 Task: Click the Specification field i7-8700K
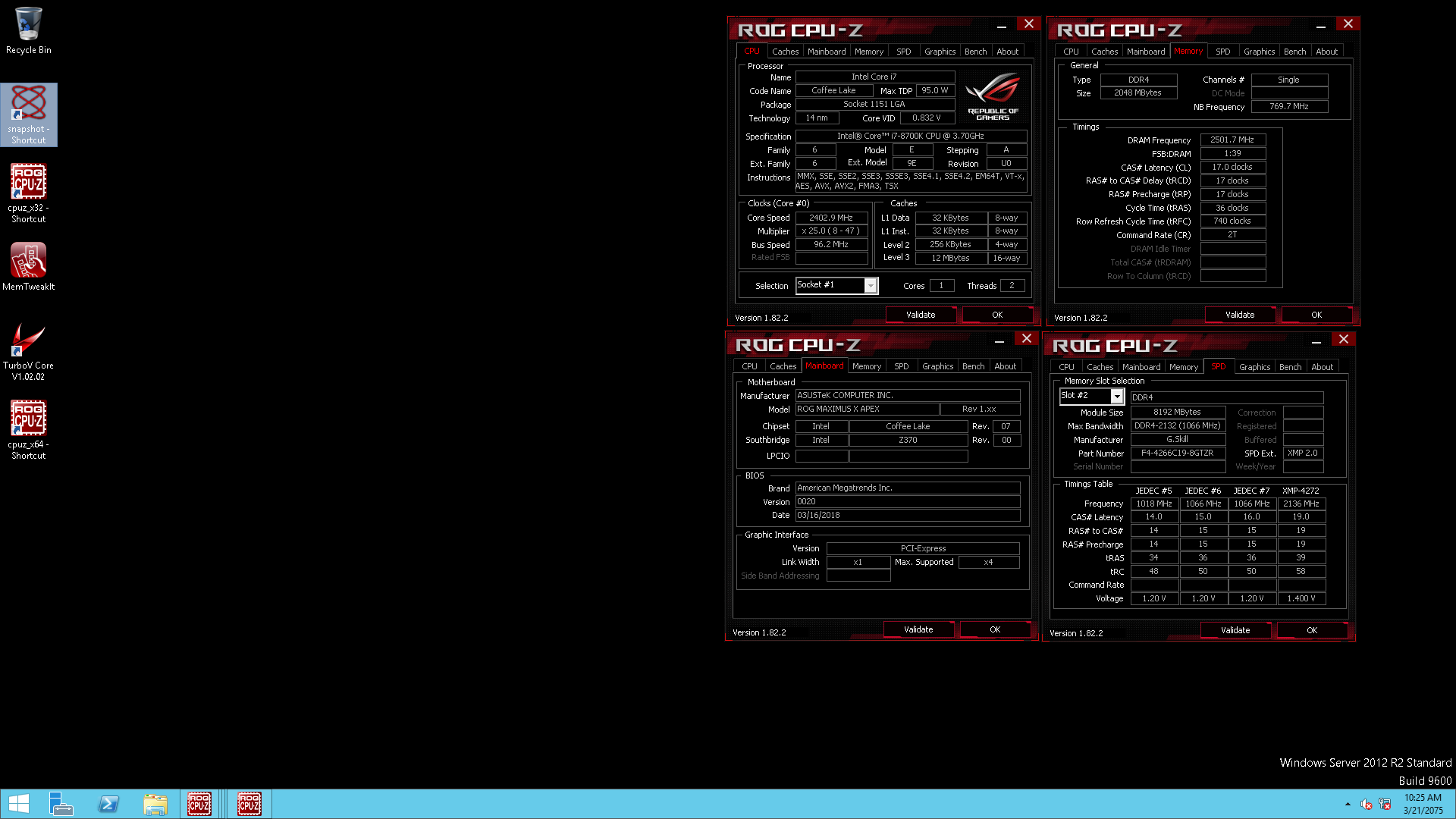[911, 136]
